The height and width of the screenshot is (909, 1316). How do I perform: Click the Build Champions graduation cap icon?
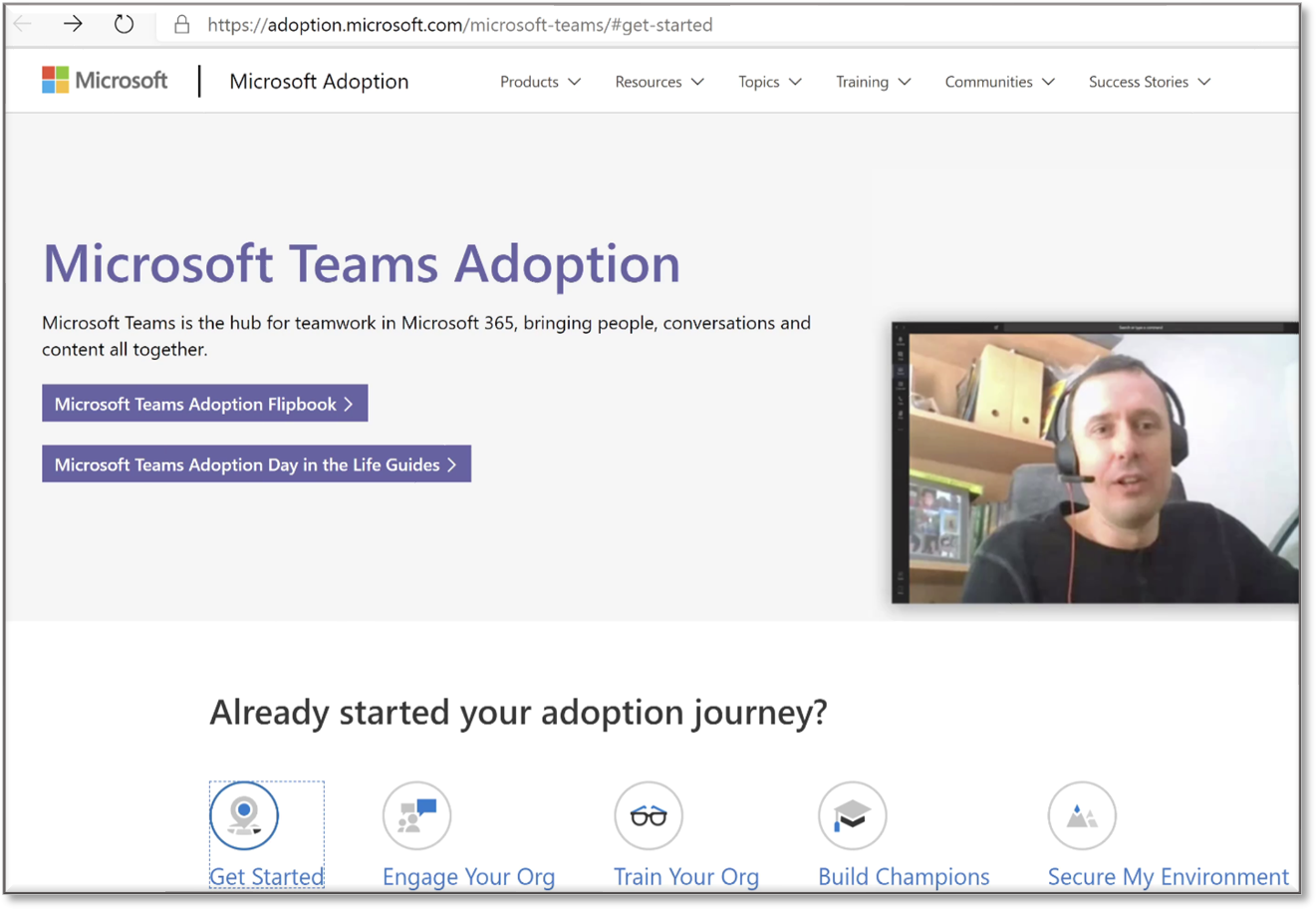[x=853, y=815]
